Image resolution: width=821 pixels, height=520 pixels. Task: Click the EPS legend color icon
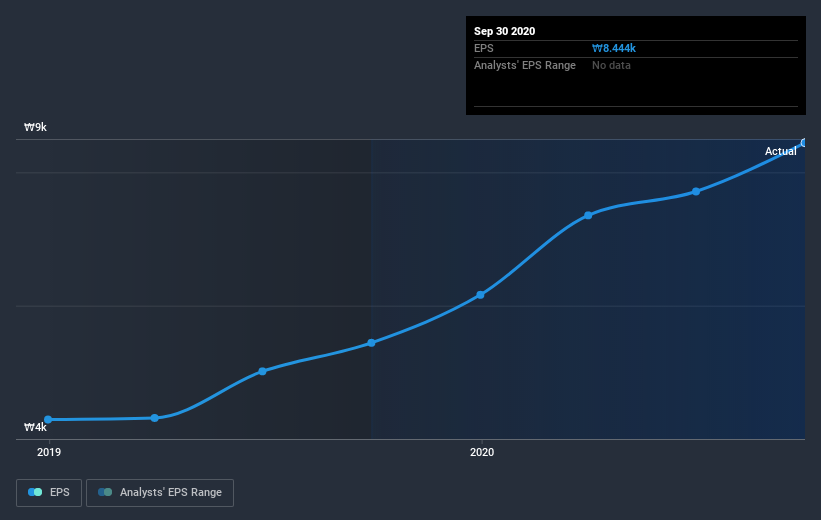pyautogui.click(x=35, y=492)
